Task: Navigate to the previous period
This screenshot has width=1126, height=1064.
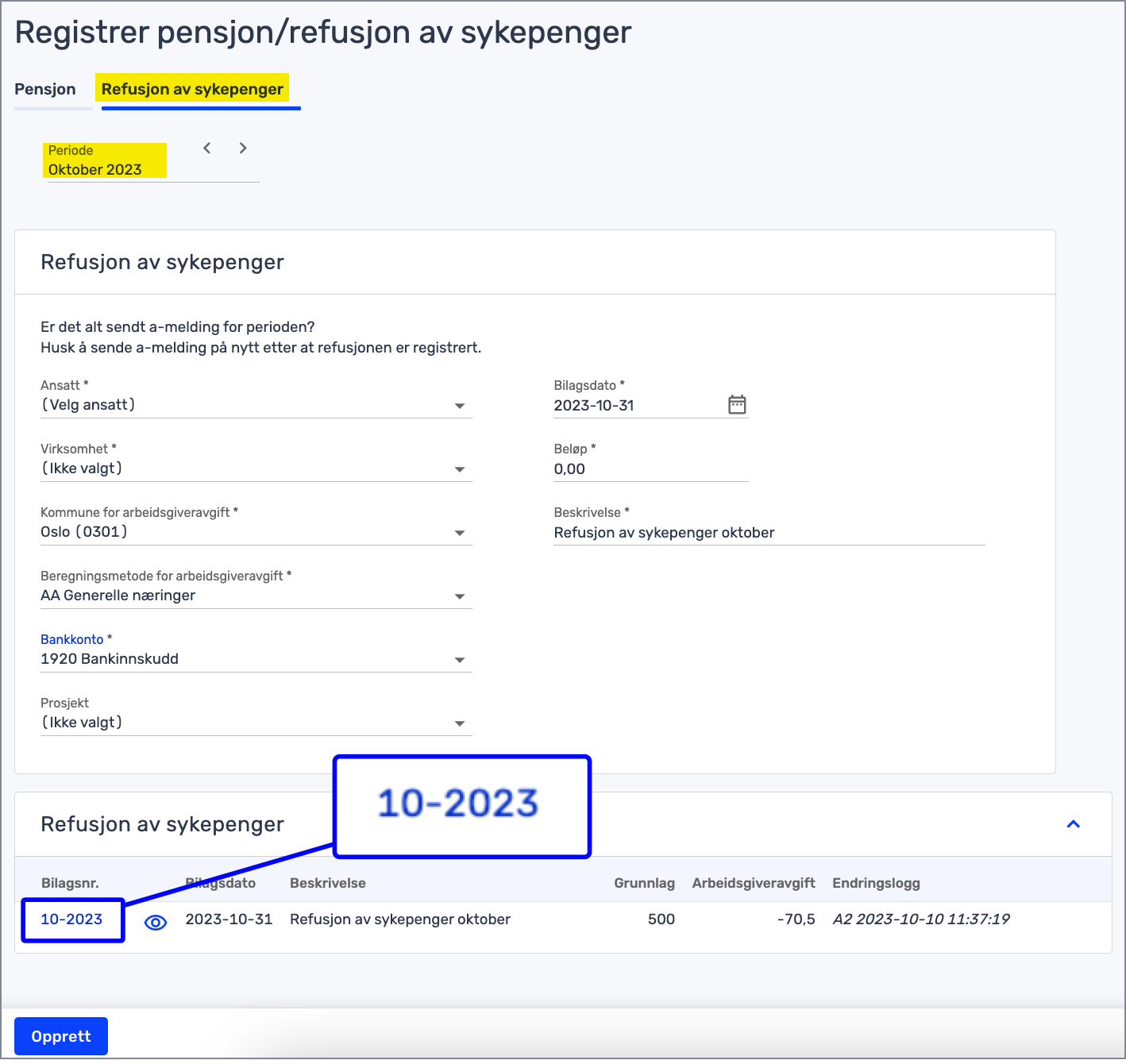Action: pyautogui.click(x=206, y=148)
